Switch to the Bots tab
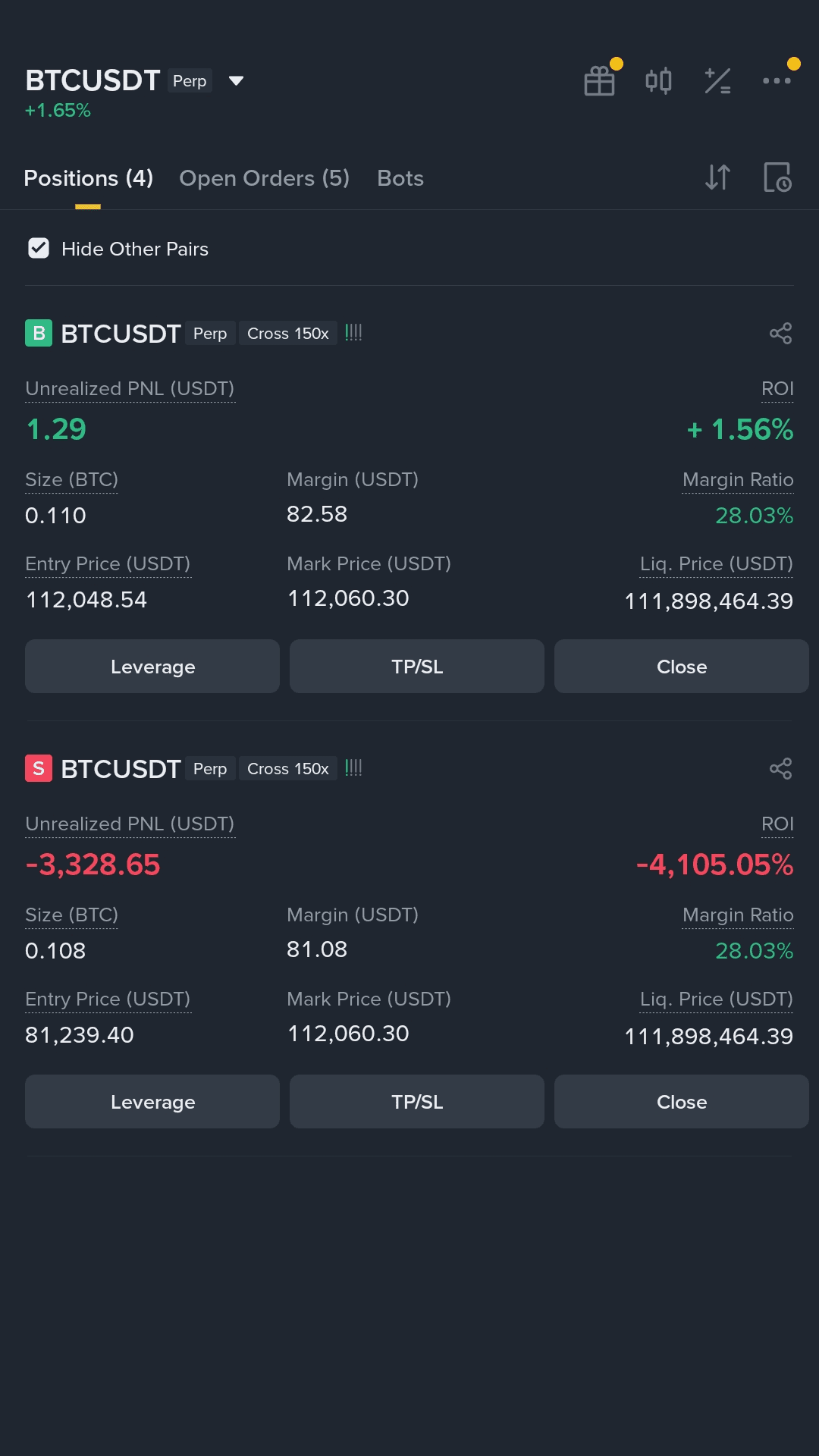This screenshot has width=819, height=1456. pyautogui.click(x=400, y=178)
